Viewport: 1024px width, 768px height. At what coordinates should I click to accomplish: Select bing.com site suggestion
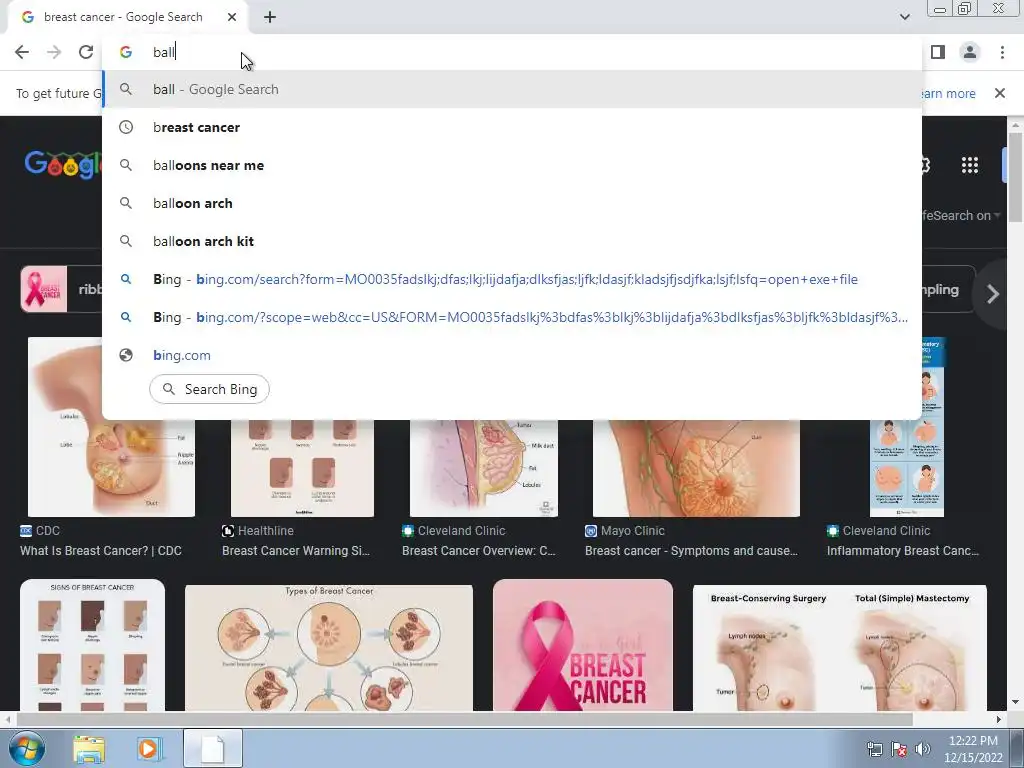512,355
